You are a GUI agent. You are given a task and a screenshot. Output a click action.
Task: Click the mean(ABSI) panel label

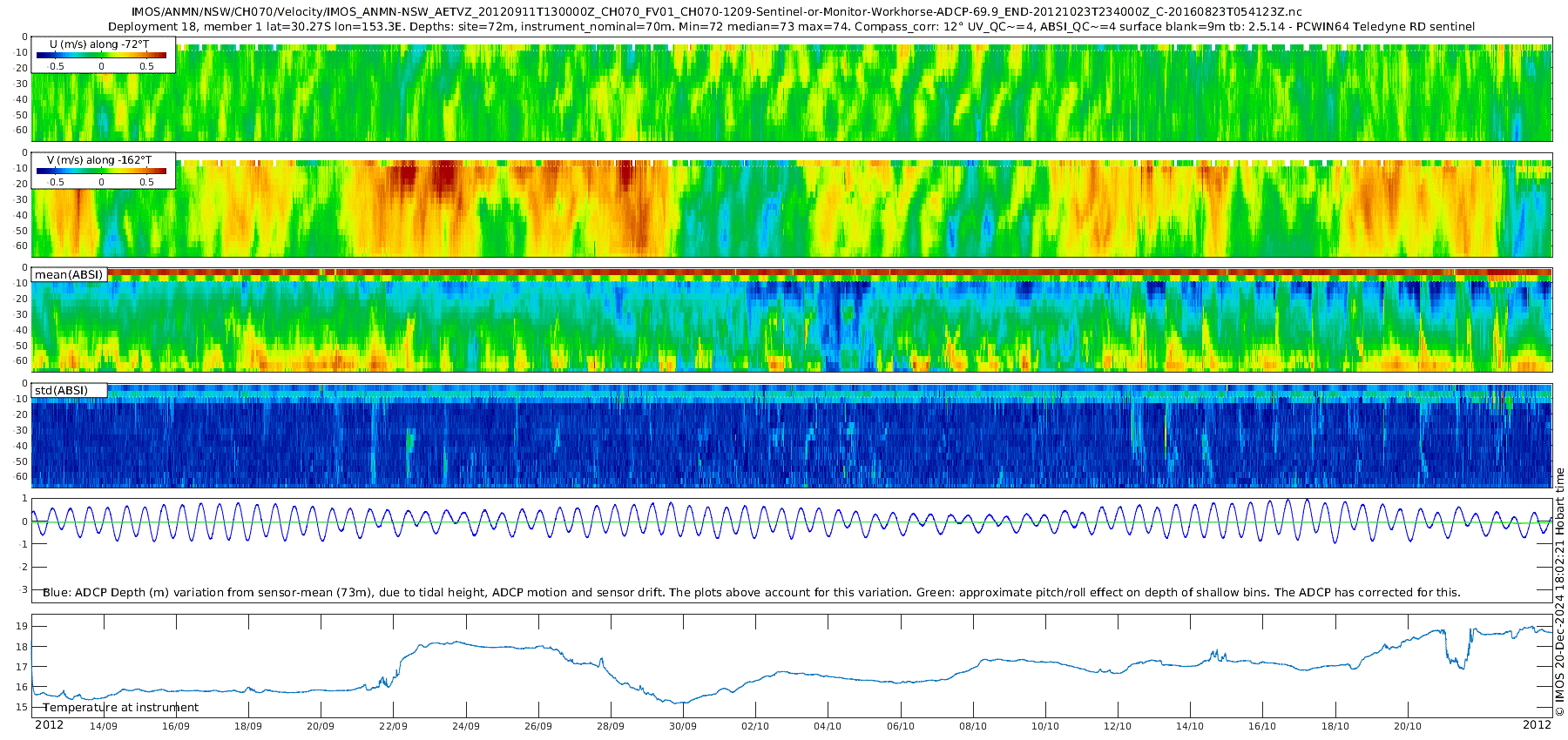[x=69, y=275]
